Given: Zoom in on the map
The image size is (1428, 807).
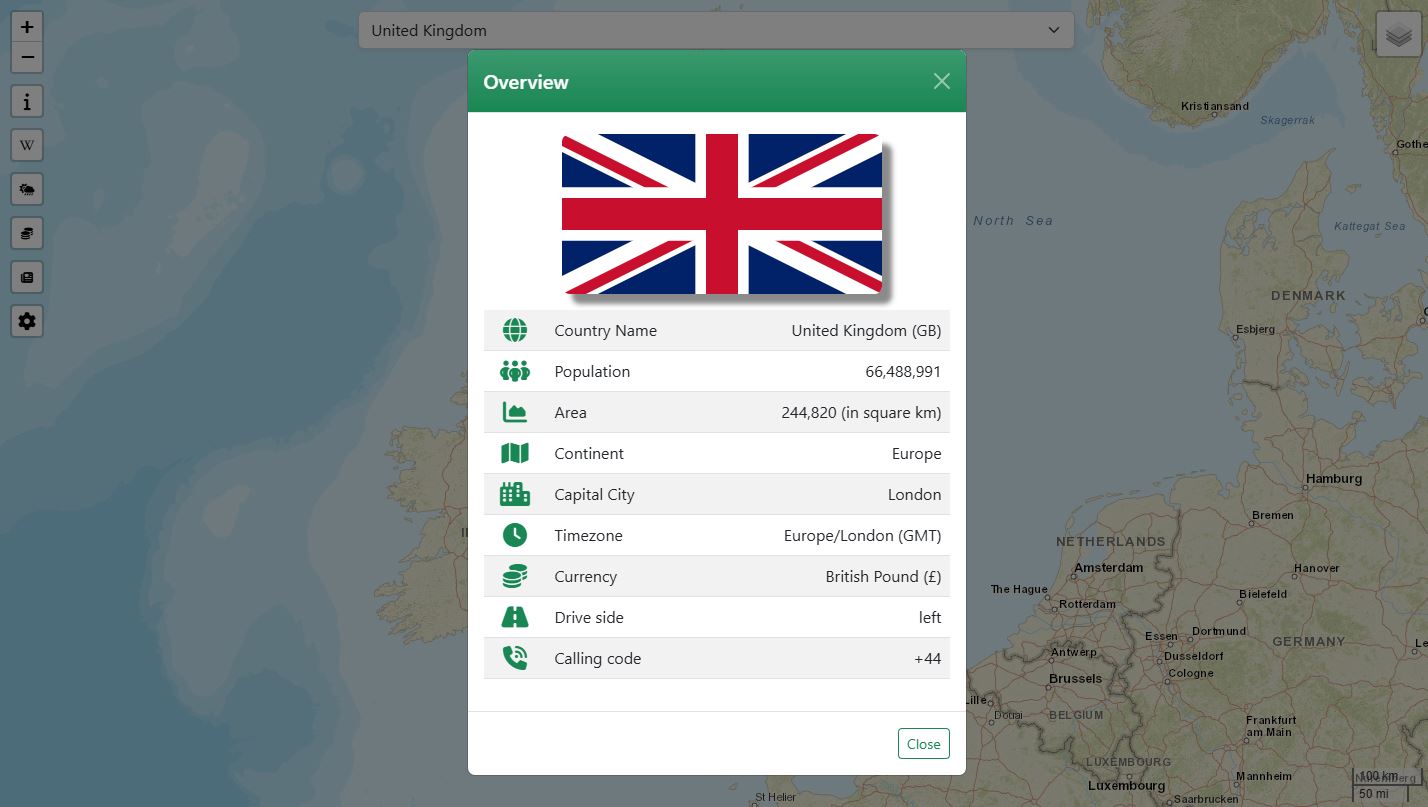Looking at the screenshot, I should (27, 27).
